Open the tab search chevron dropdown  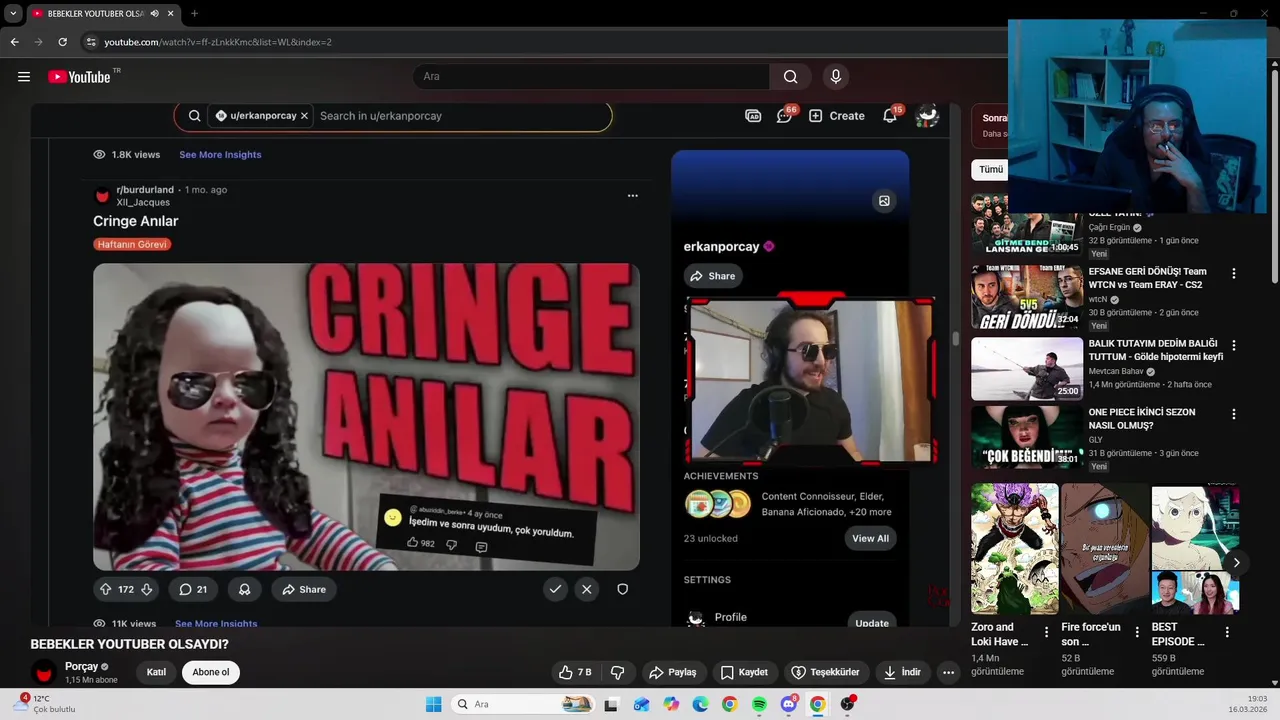pyautogui.click(x=13, y=14)
